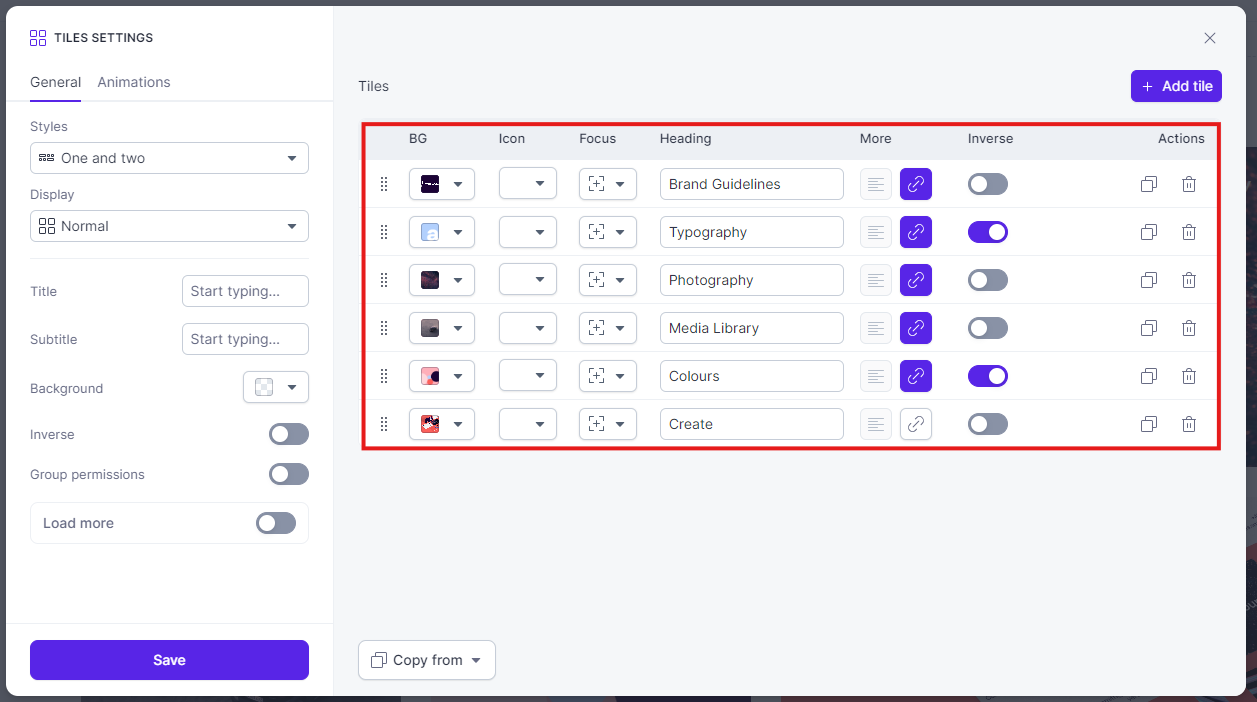1257x702 pixels.
Task: Open More options for Media Library
Action: (x=875, y=328)
